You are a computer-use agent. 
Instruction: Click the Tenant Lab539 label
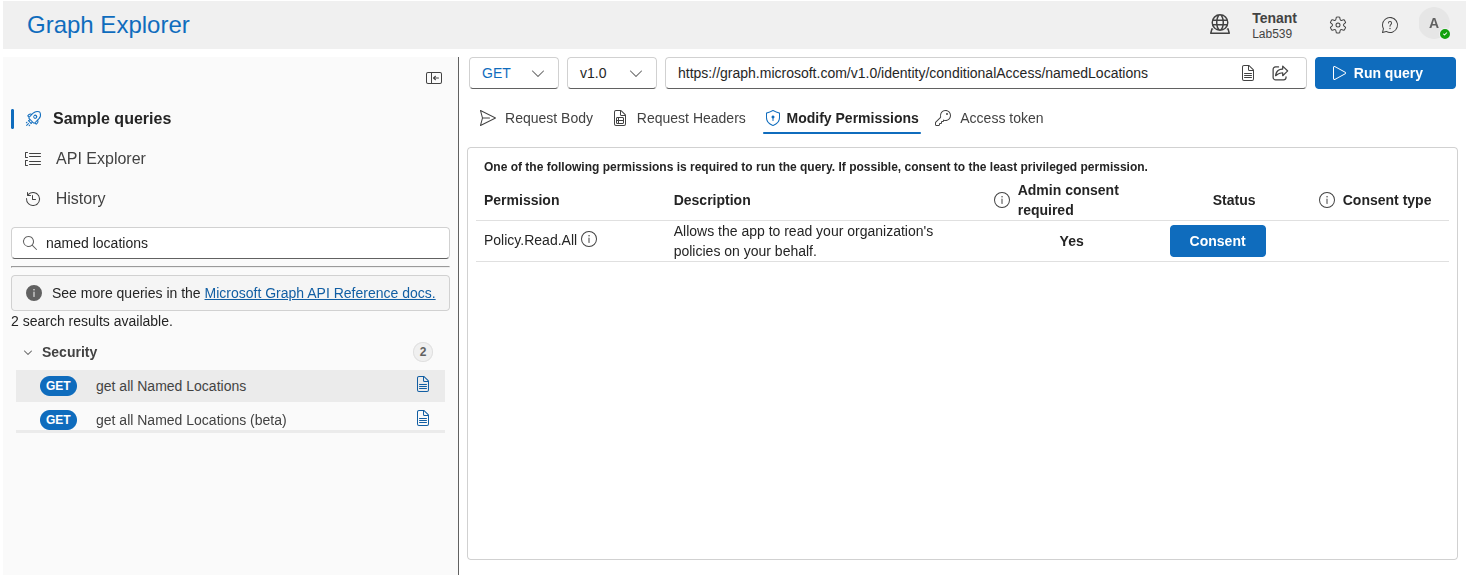point(1274,25)
